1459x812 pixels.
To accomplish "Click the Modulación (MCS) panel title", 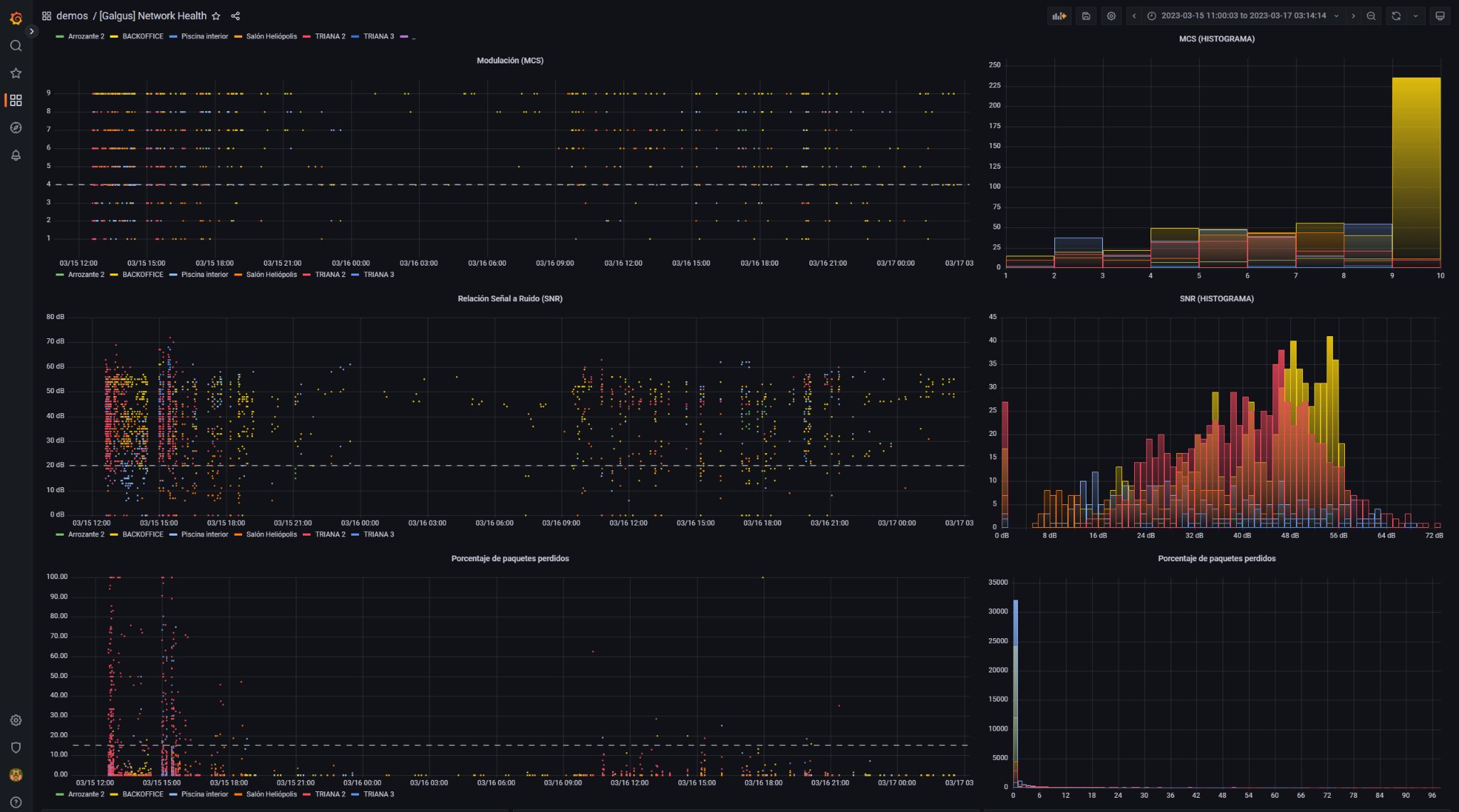I will click(510, 61).
